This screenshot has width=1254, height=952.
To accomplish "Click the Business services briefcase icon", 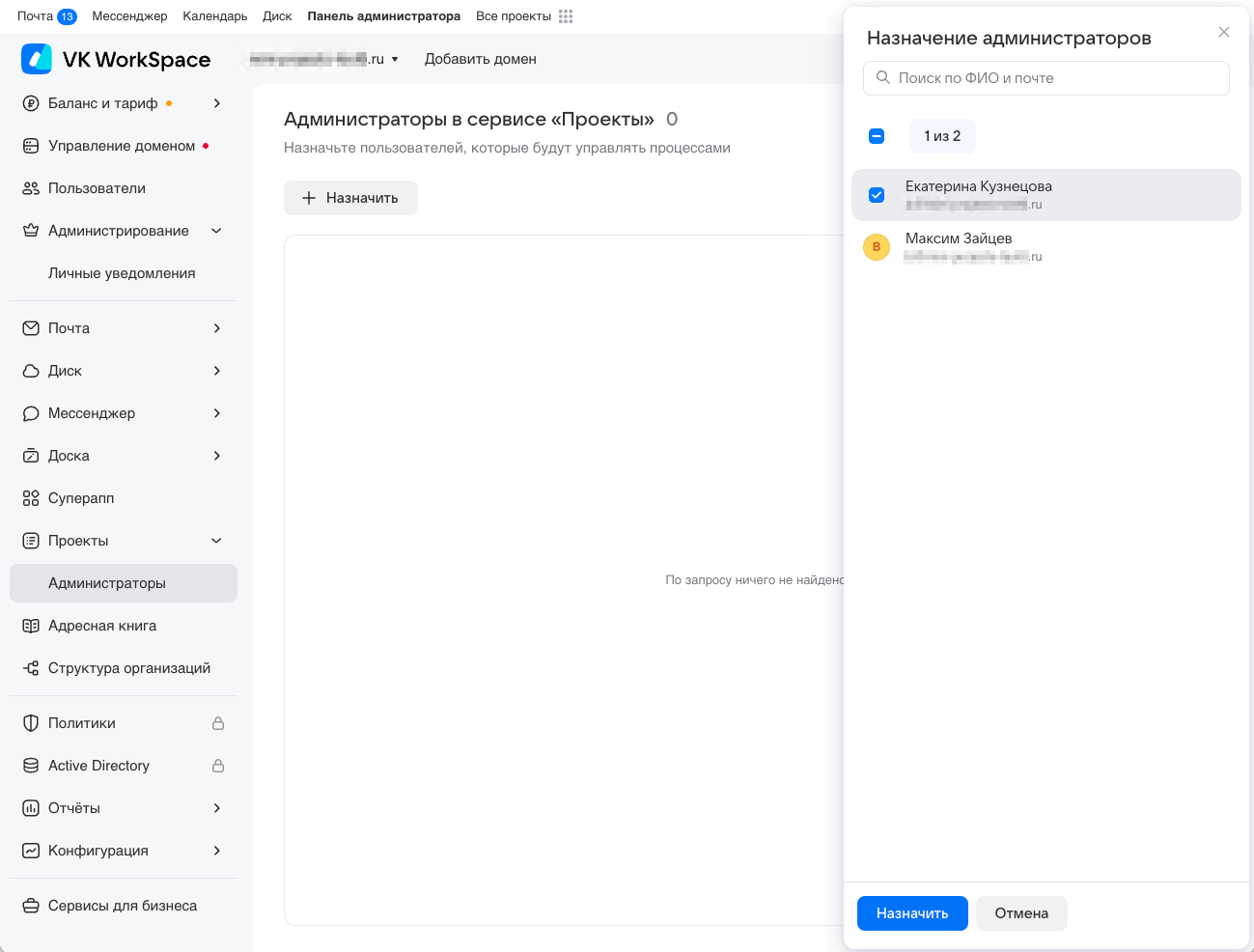I will 31,906.
